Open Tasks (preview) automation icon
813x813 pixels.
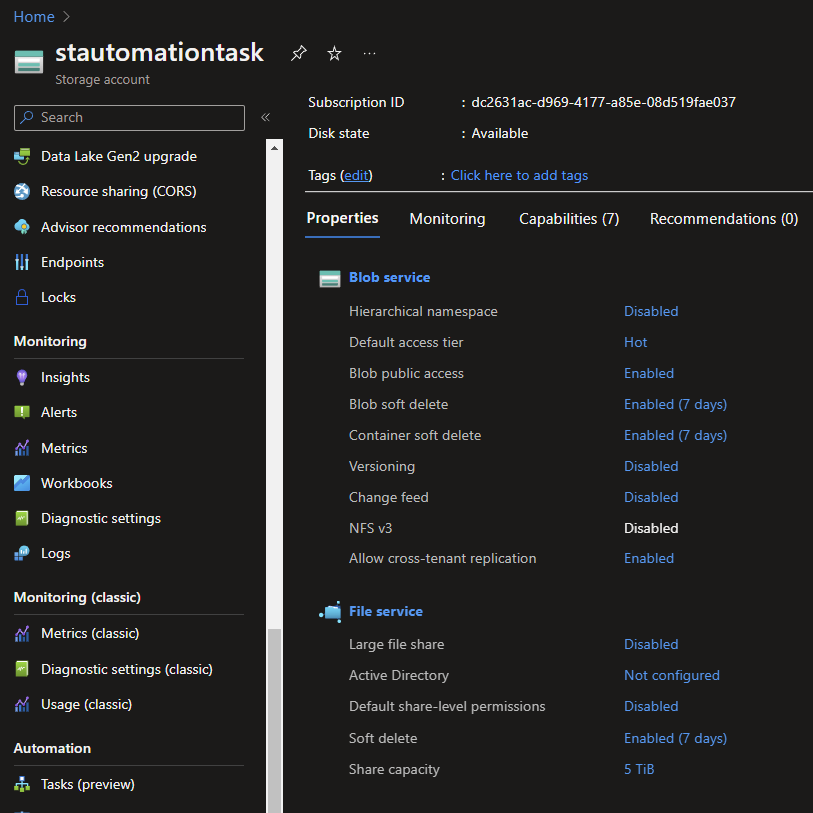click(x=22, y=784)
